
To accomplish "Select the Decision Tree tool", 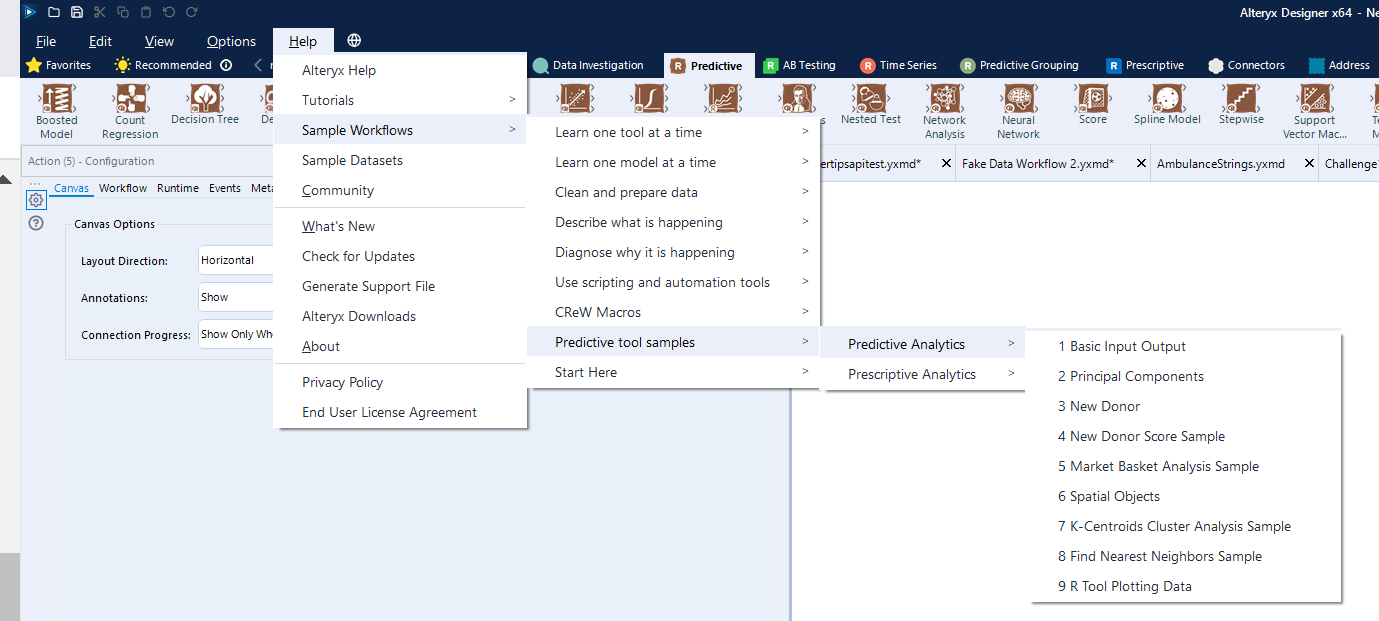I will [204, 103].
